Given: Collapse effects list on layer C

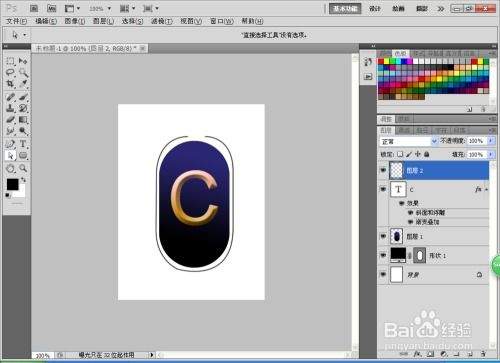Looking at the screenshot, I should [486, 190].
